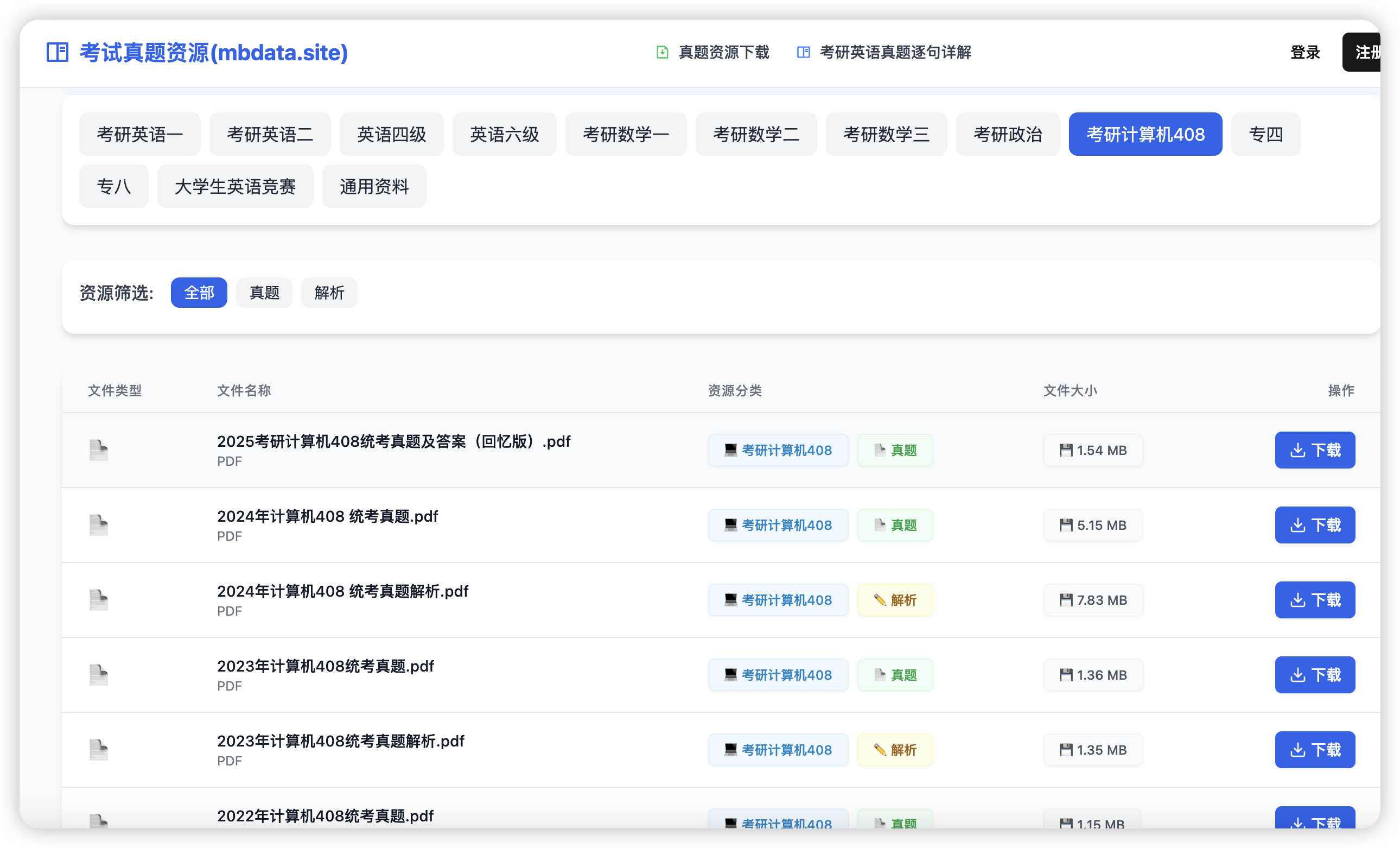Click the pencil 解析 tag in 2023 解析 row
Screen dimensions: 1400x848
pyautogui.click(x=895, y=750)
